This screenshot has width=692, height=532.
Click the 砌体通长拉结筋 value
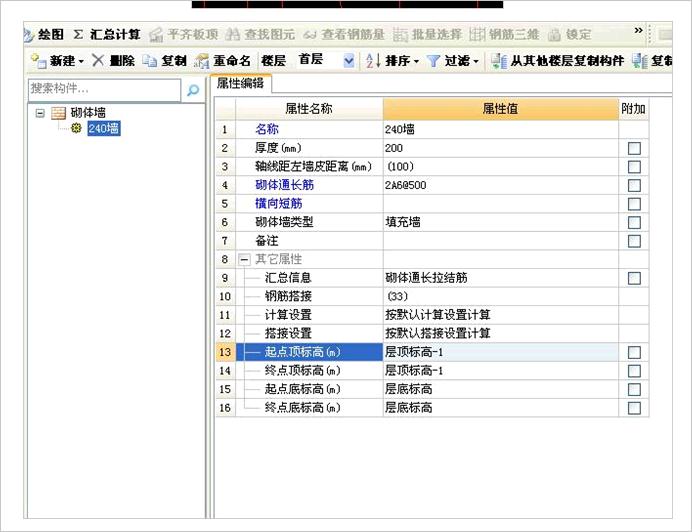[x=500, y=278]
